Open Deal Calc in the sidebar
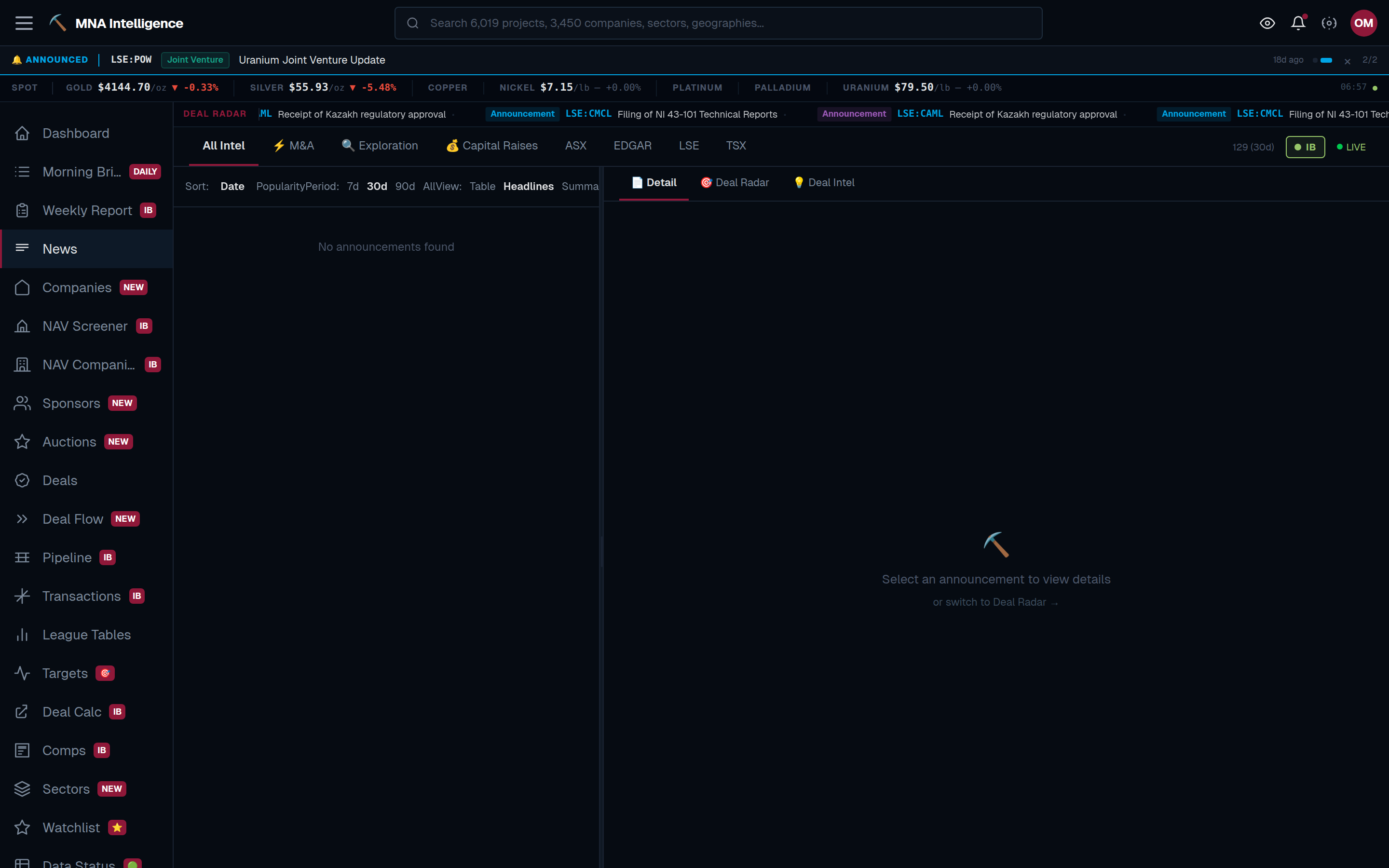This screenshot has width=1389, height=868. coord(87,712)
